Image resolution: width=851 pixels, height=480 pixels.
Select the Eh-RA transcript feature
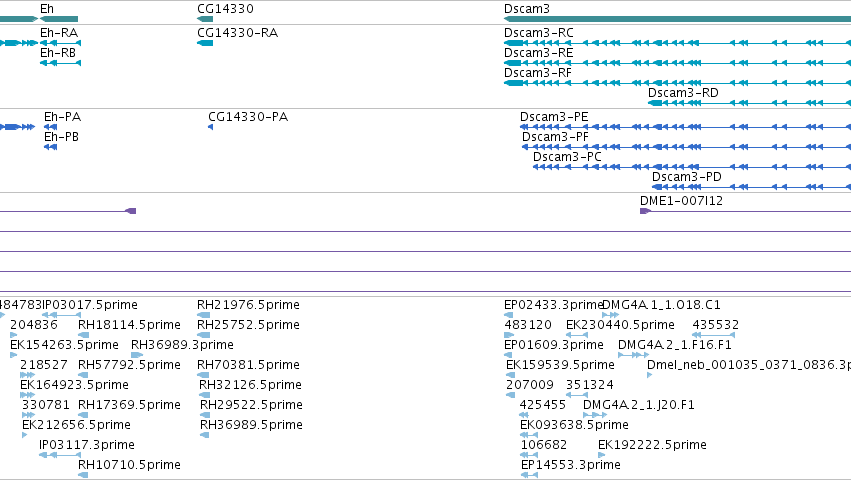coord(60,43)
